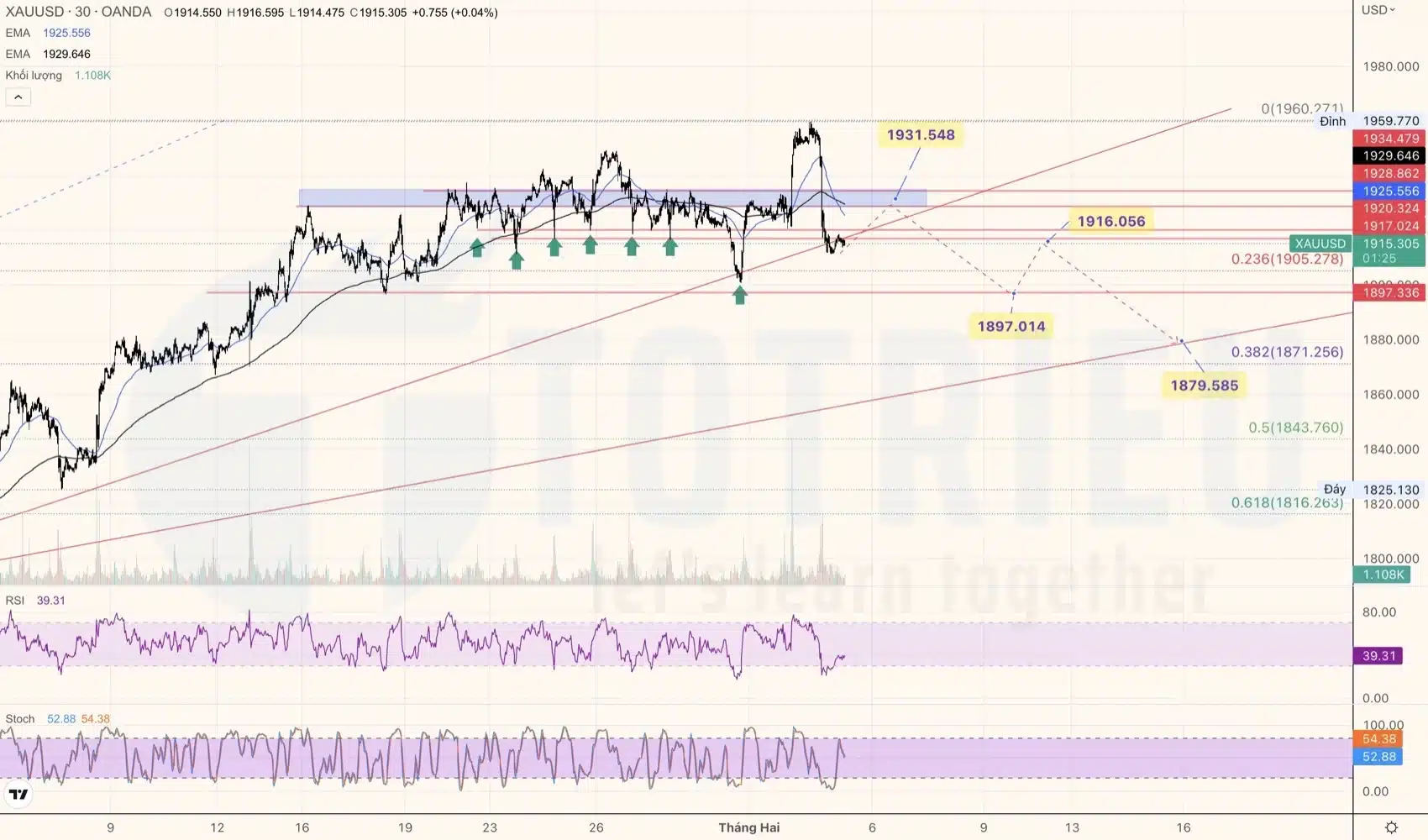The height and width of the screenshot is (840, 1428).
Task: Click the red 1897.336 price axis label
Action: 1390,292
